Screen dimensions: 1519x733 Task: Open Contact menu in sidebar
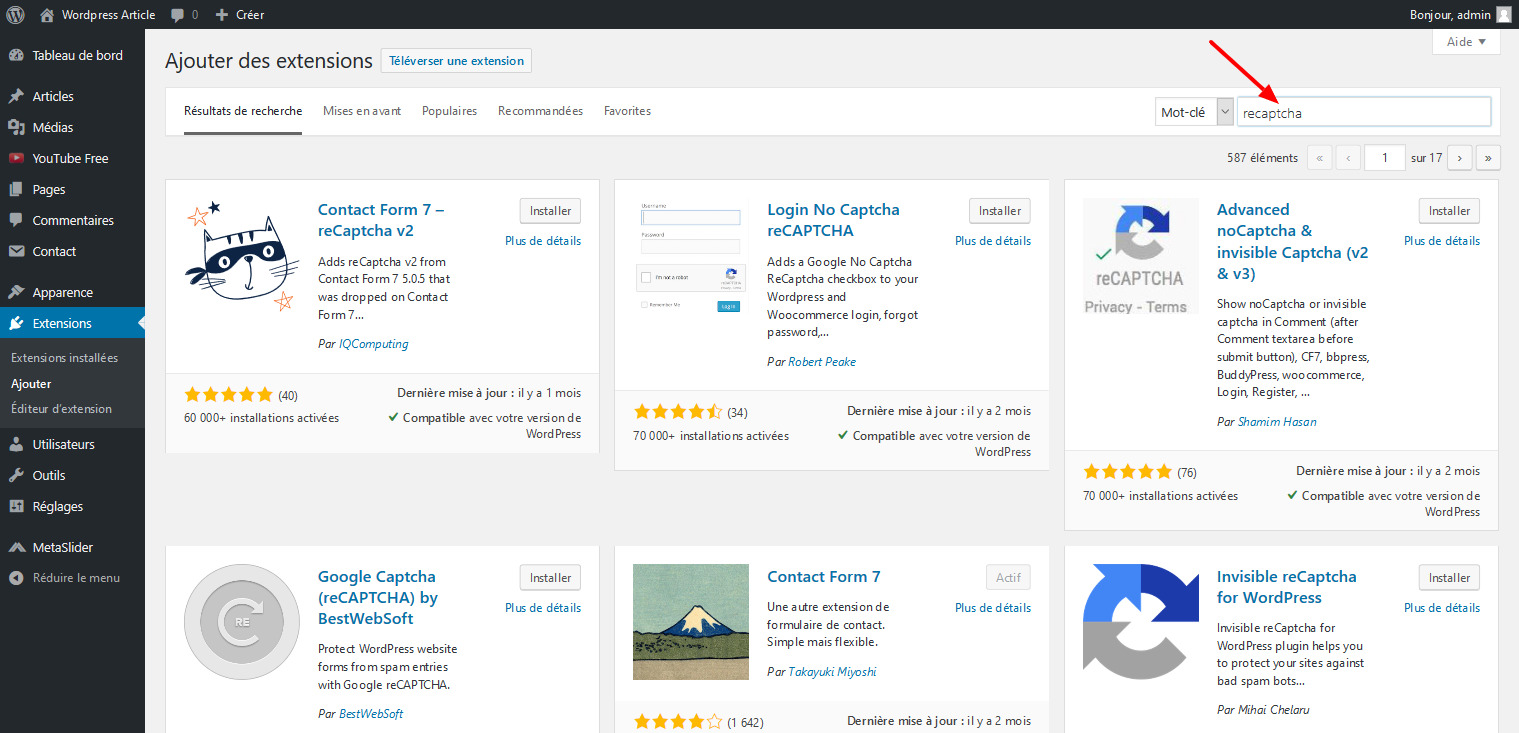click(72, 251)
